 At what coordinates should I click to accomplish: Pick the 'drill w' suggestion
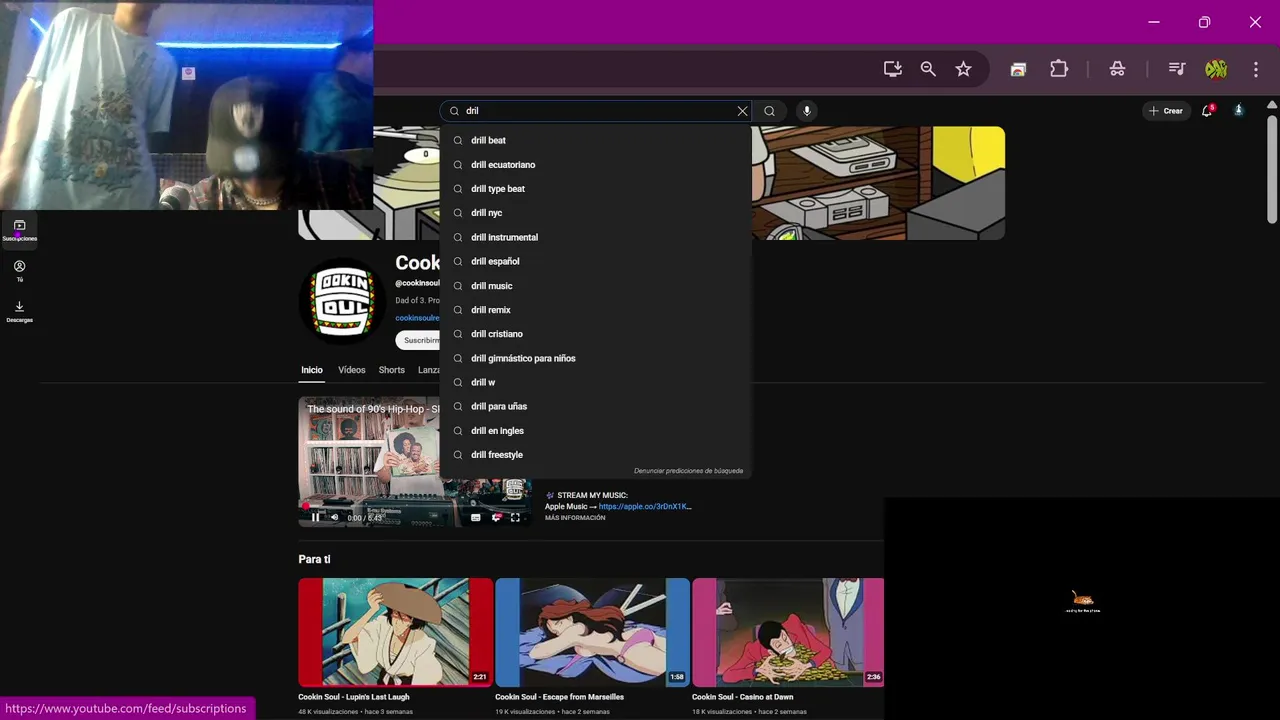tap(595, 382)
